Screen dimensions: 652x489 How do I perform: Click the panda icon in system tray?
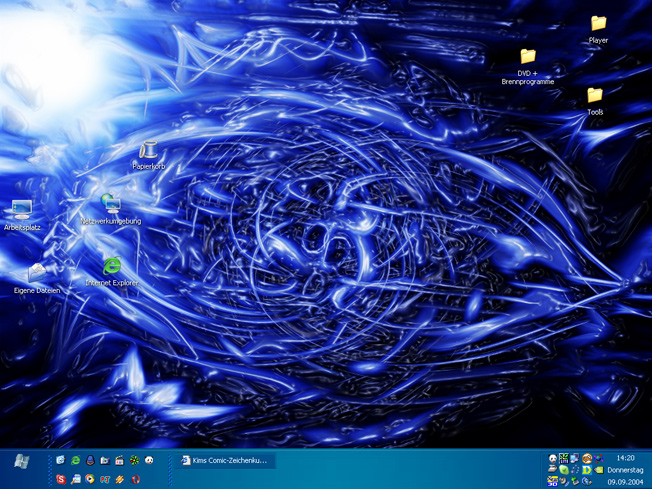point(552,458)
